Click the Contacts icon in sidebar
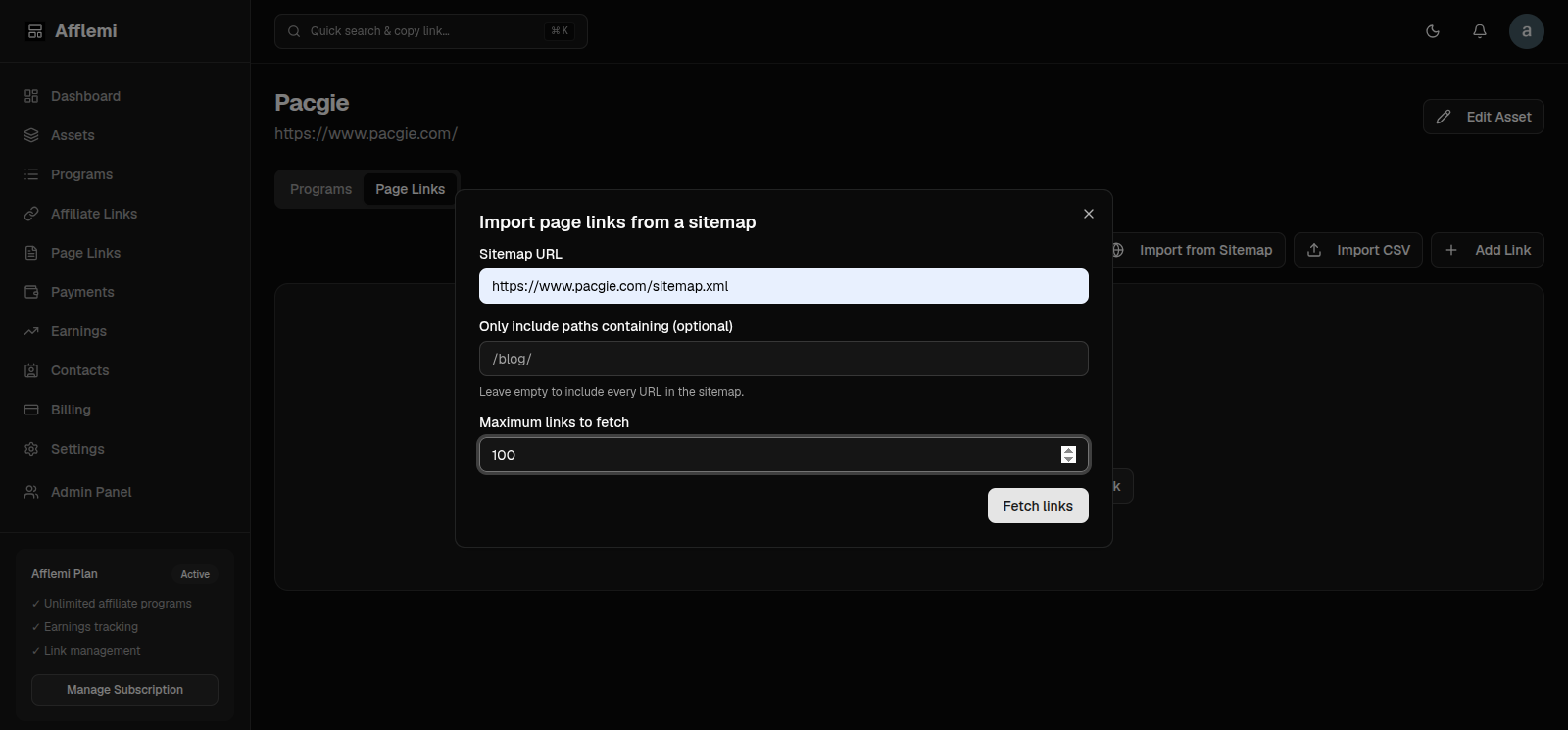The image size is (1568, 730). [x=31, y=370]
